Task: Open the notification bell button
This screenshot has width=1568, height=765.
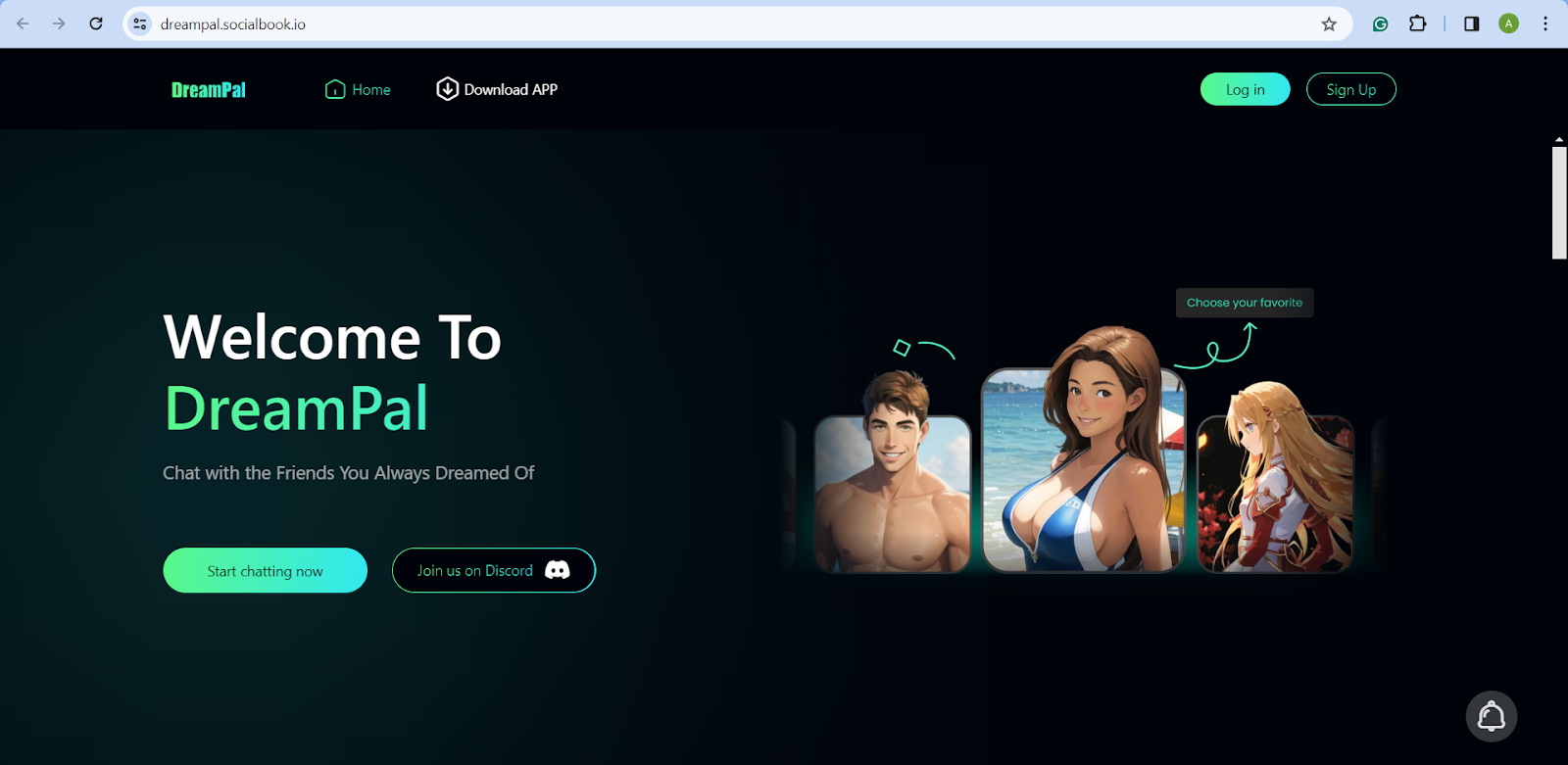Action: 1492,716
